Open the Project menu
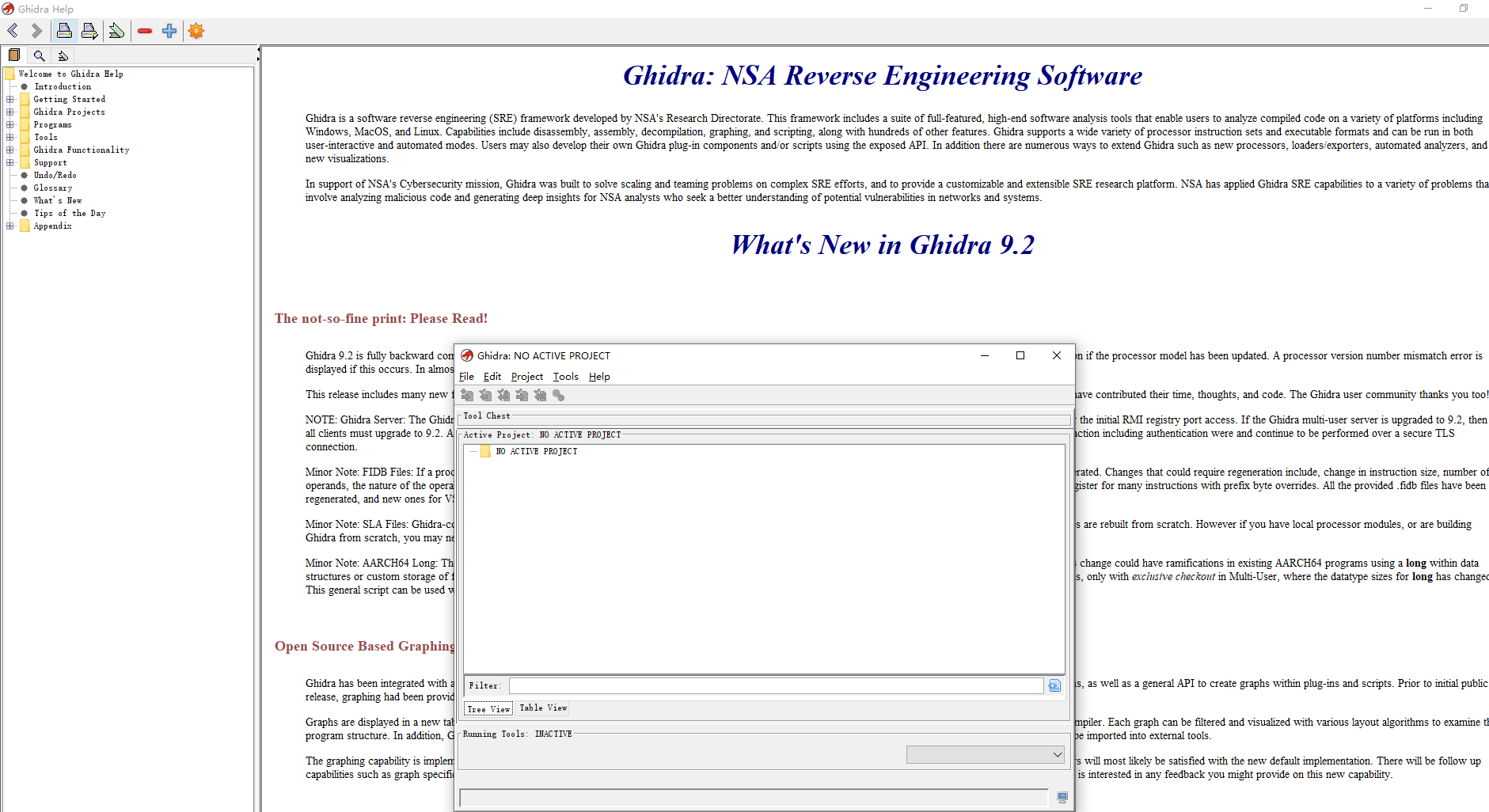1489x812 pixels. click(x=527, y=377)
